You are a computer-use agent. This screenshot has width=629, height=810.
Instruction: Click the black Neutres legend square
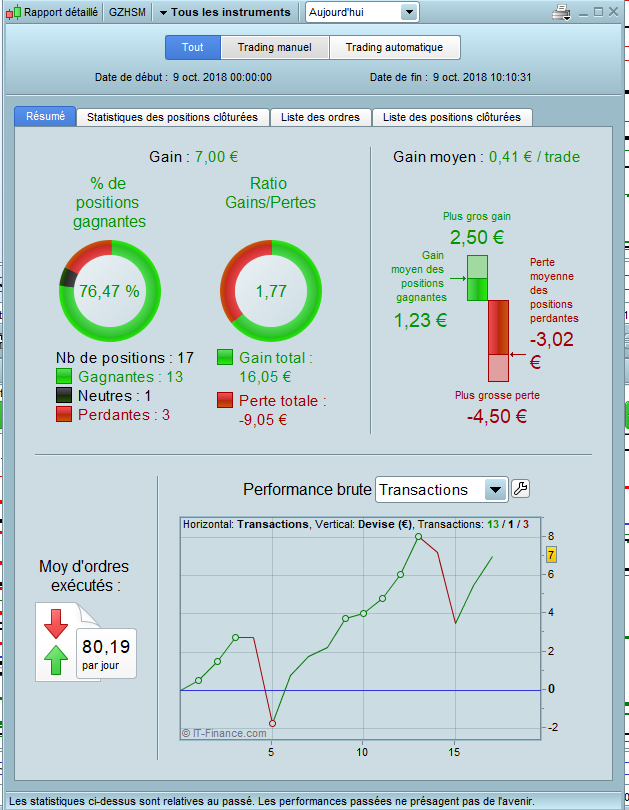pyautogui.click(x=64, y=395)
